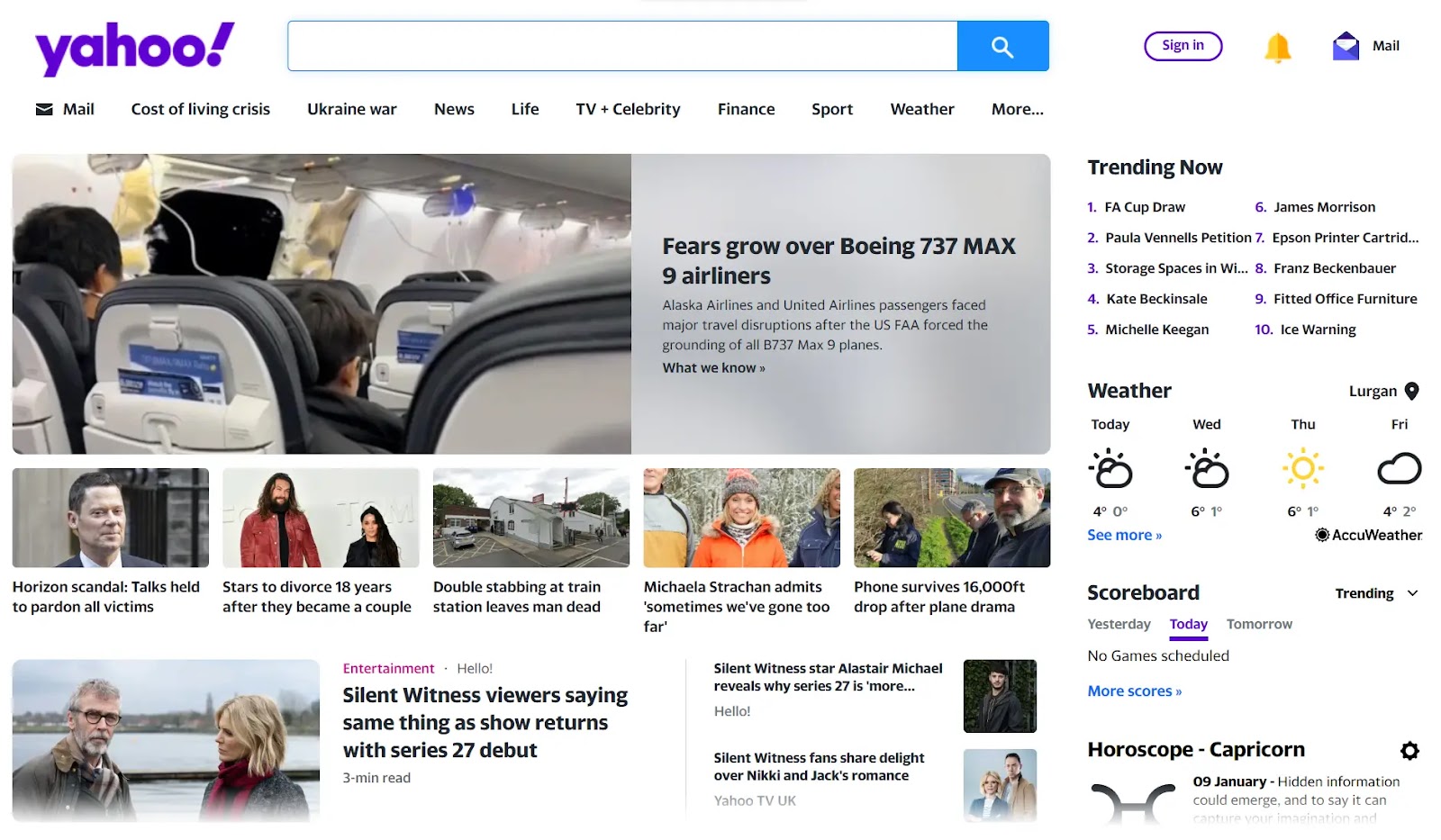
Task: Click Thursday's sunny weather icon
Action: click(x=1303, y=469)
